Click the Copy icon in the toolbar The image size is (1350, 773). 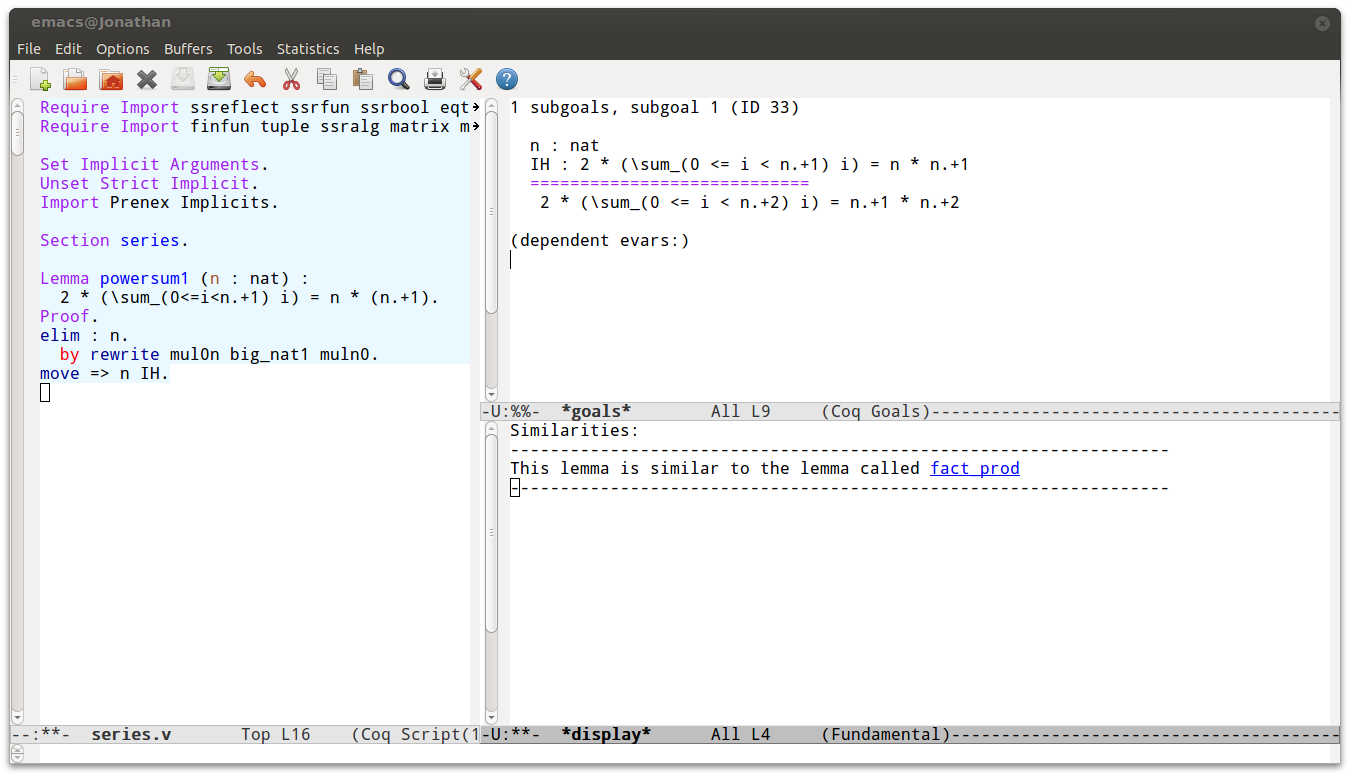(327, 79)
